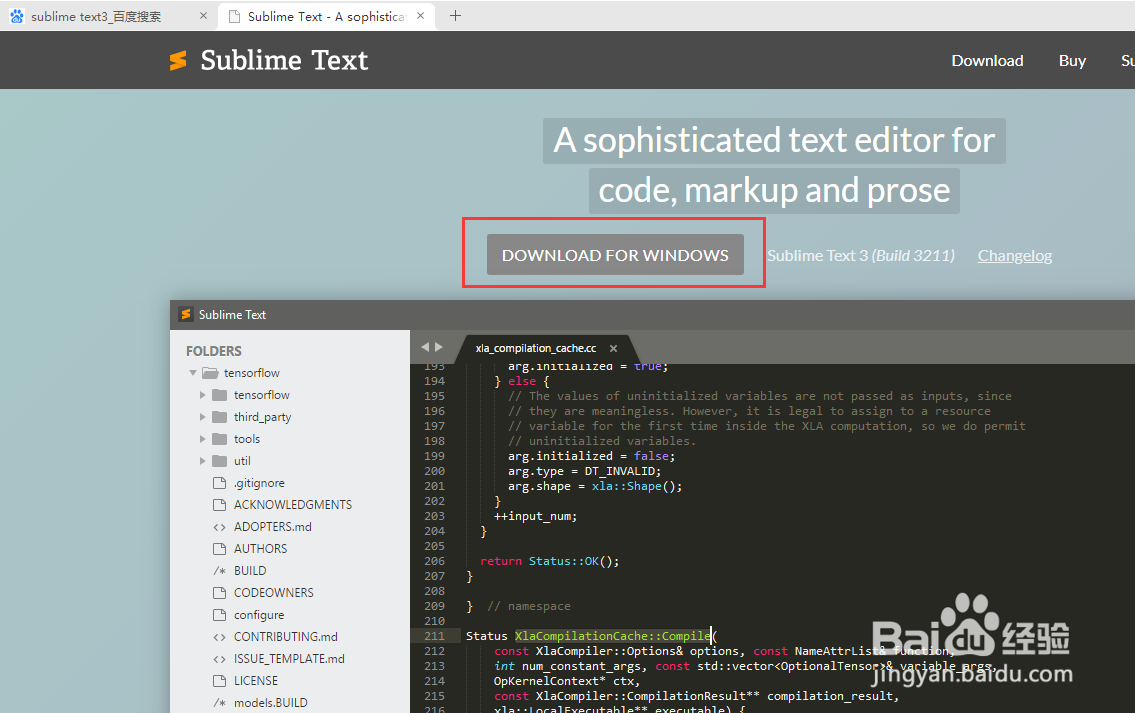1135x713 pixels.
Task: Go to previous tab with left arrow
Action: 426,347
